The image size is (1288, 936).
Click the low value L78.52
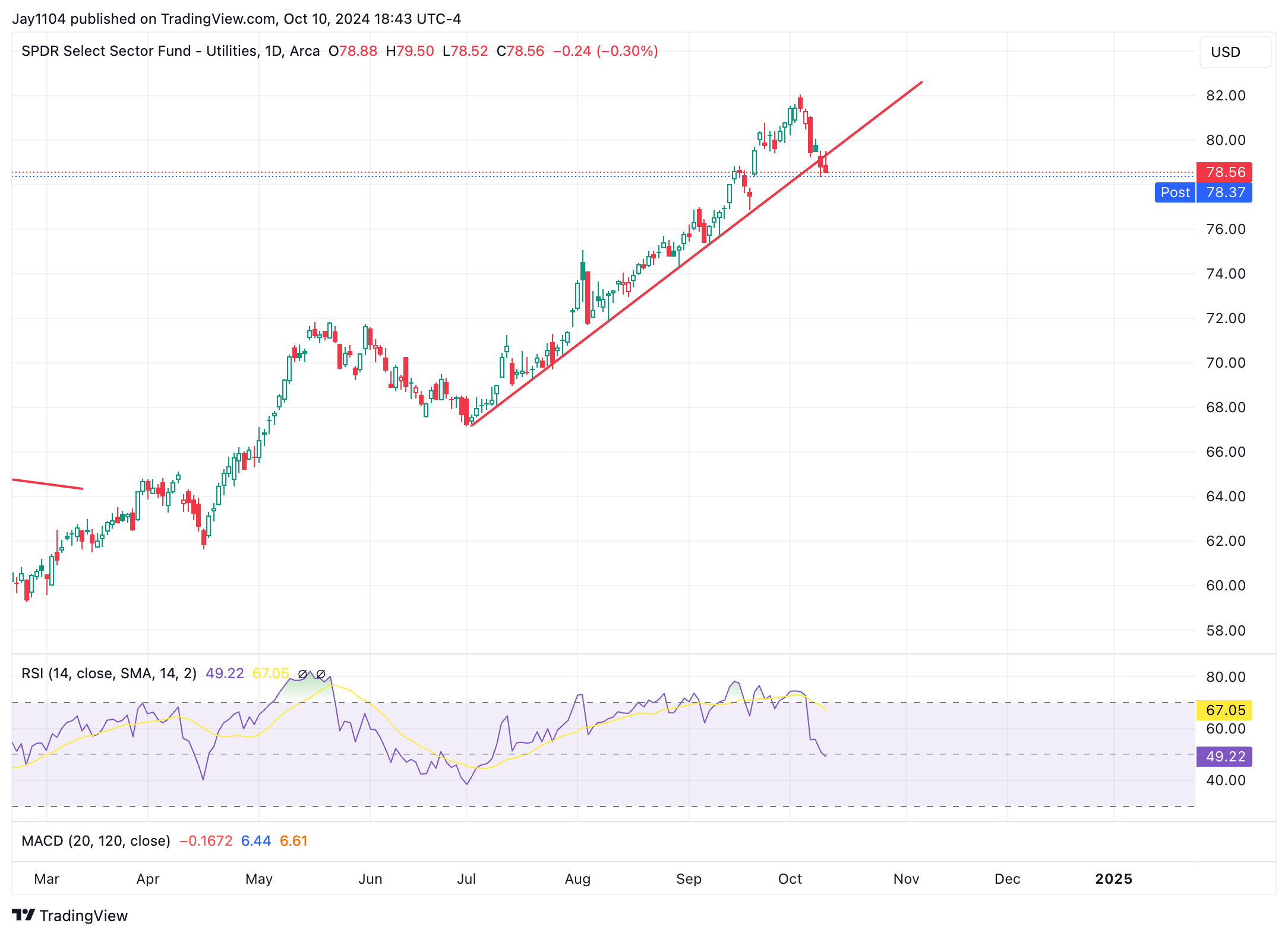pos(465,51)
